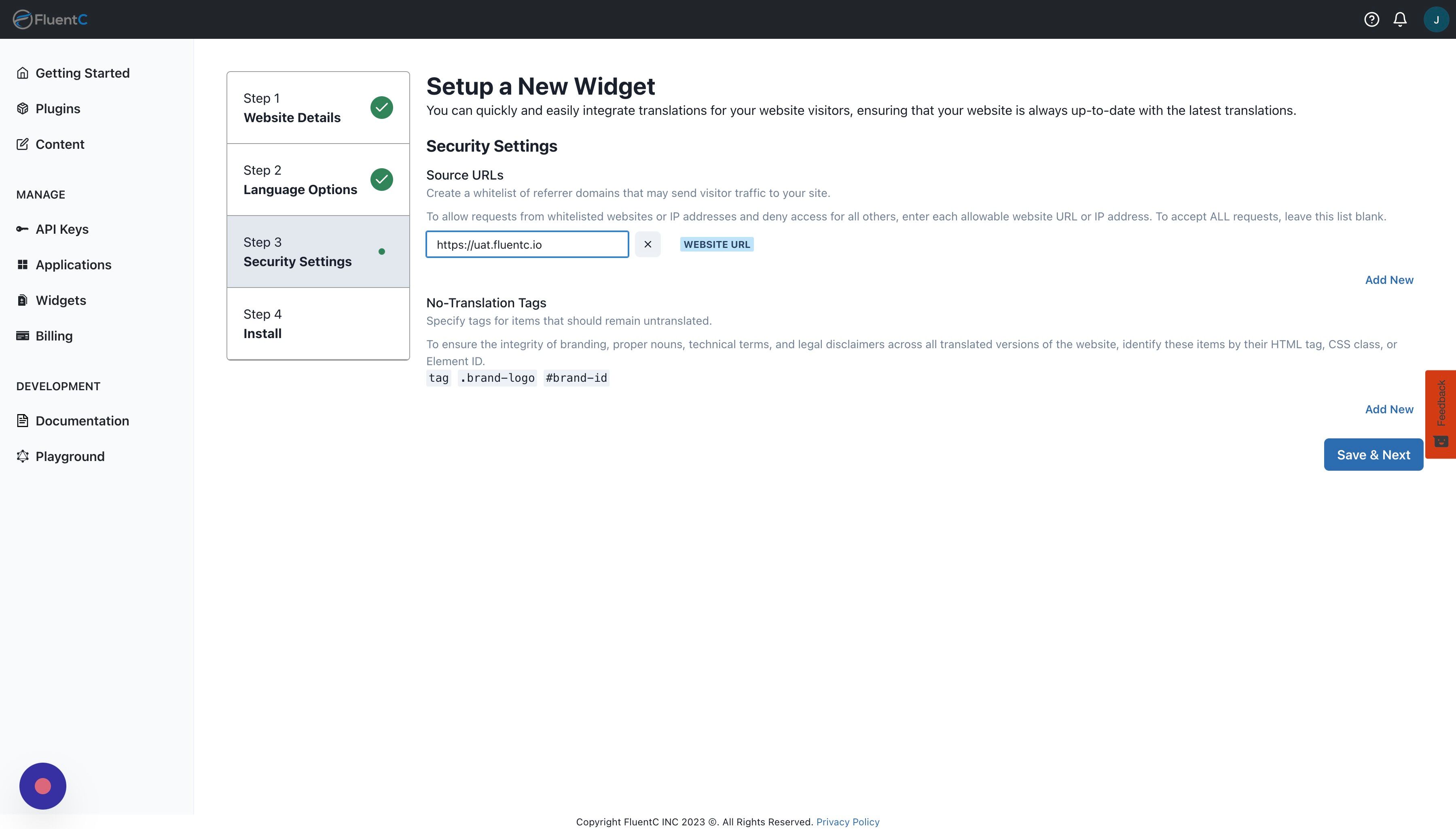Open the Privacy Policy link
This screenshot has width=1456, height=829.
coord(847,822)
